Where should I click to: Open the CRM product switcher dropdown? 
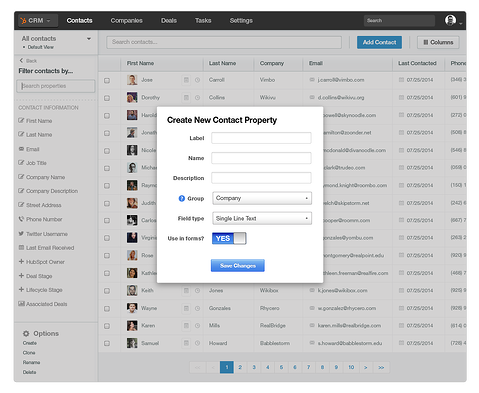tap(37, 21)
